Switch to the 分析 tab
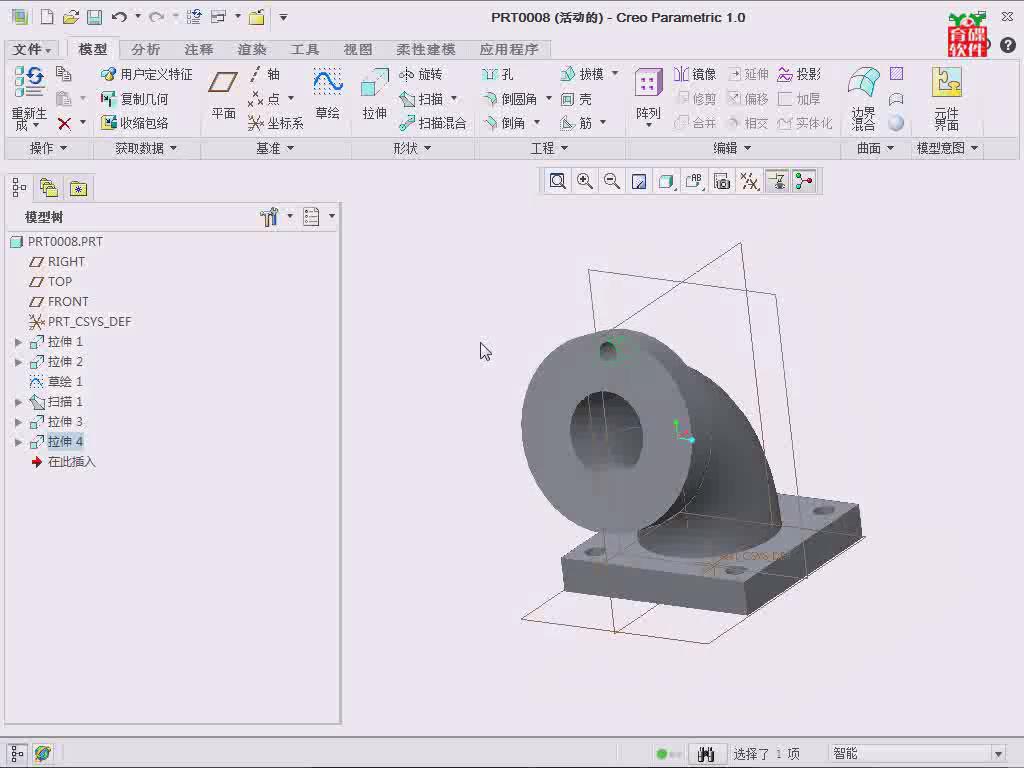 tap(145, 50)
